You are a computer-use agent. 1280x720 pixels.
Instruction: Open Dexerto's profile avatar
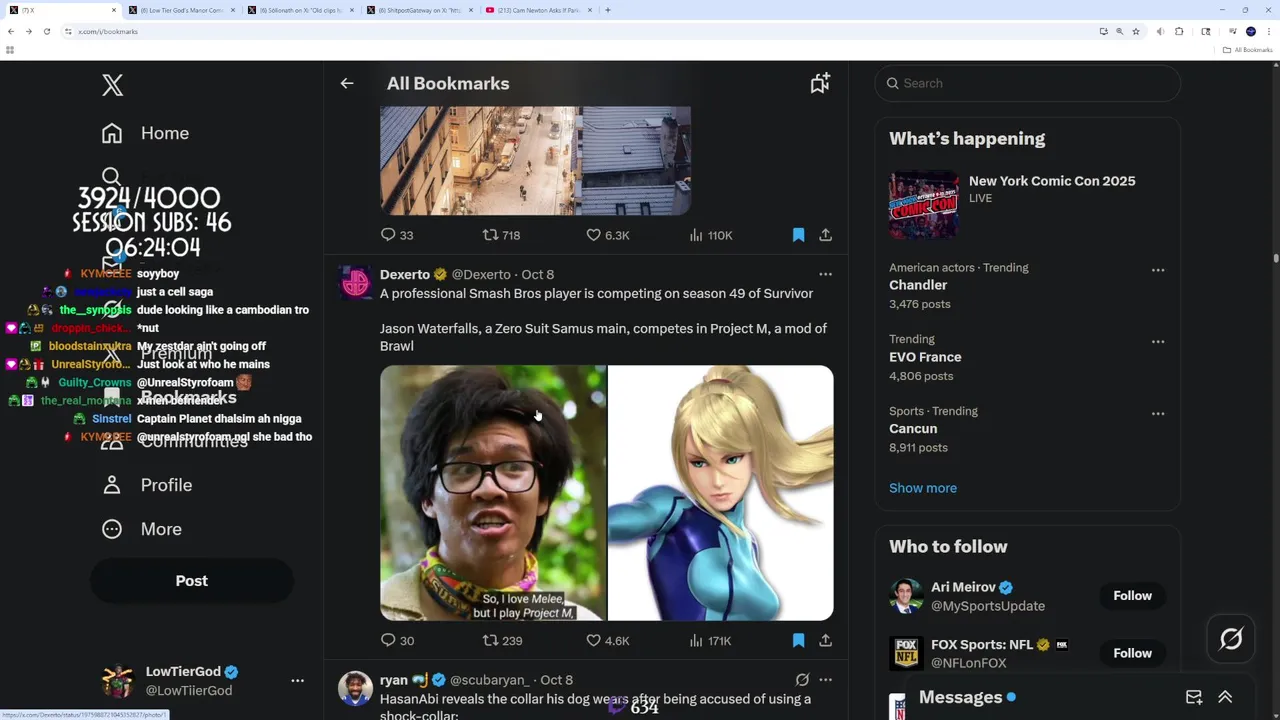(x=355, y=283)
